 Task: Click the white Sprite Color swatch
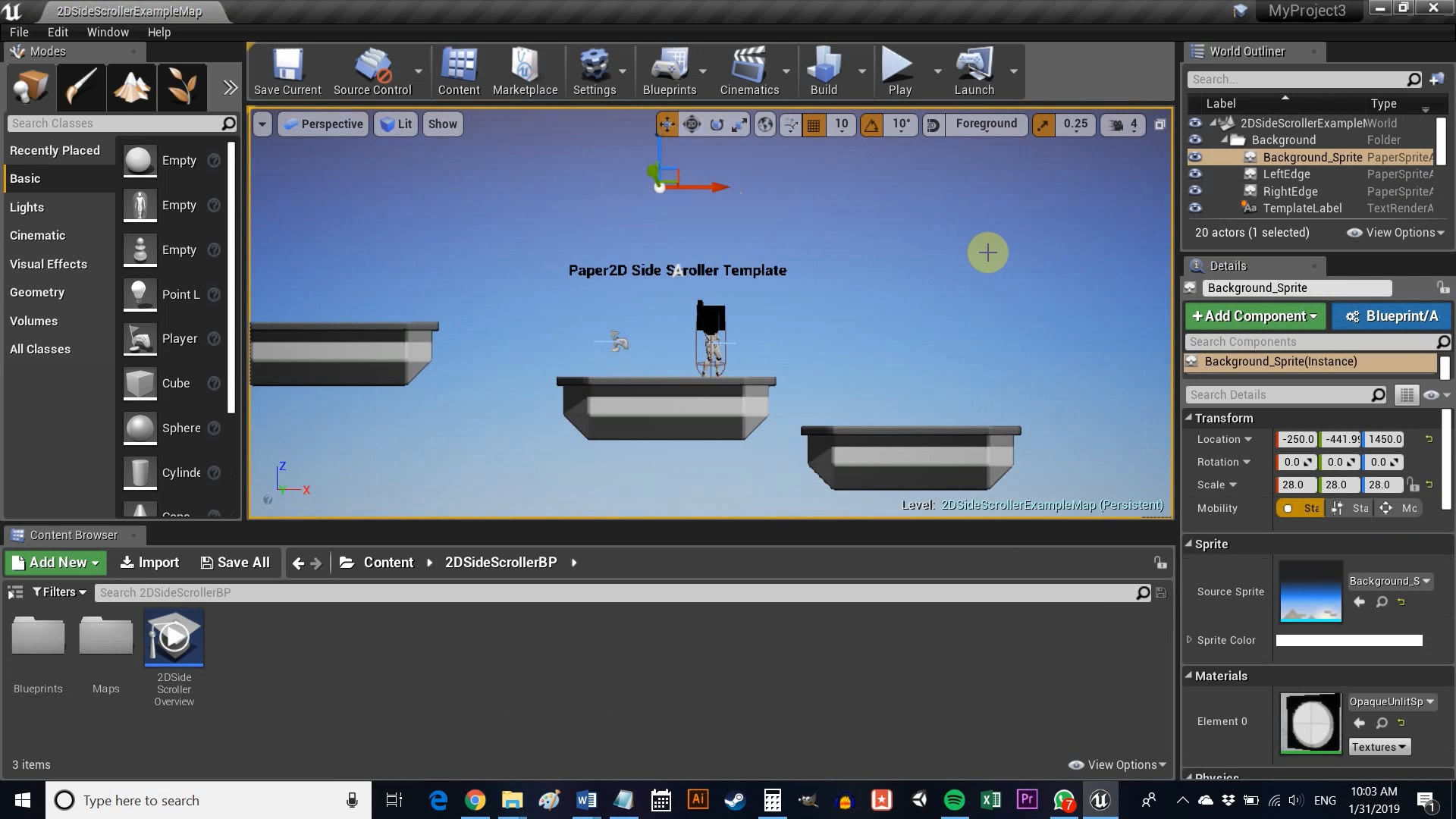[x=1348, y=640]
